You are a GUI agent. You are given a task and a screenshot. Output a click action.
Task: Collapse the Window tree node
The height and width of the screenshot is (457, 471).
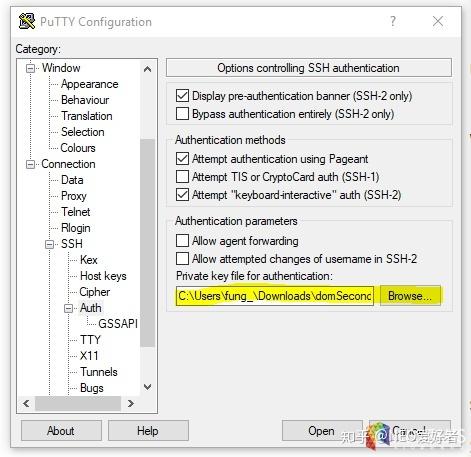(30, 68)
